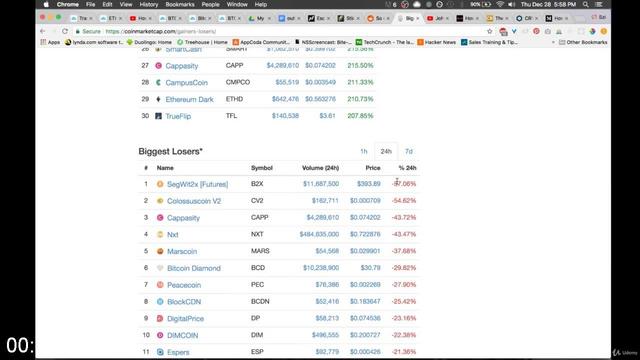The width and height of the screenshot is (640, 360).
Task: Open the AppCoda Community bookmark
Action: [x=261, y=42]
